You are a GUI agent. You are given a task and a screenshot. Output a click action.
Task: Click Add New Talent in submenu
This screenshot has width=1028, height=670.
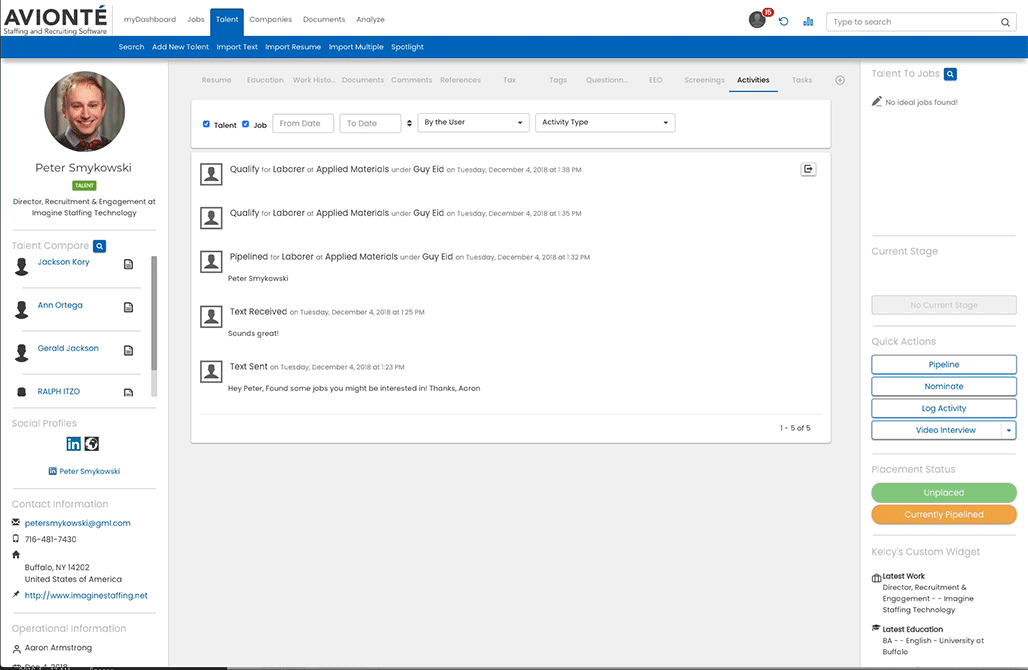(x=180, y=47)
